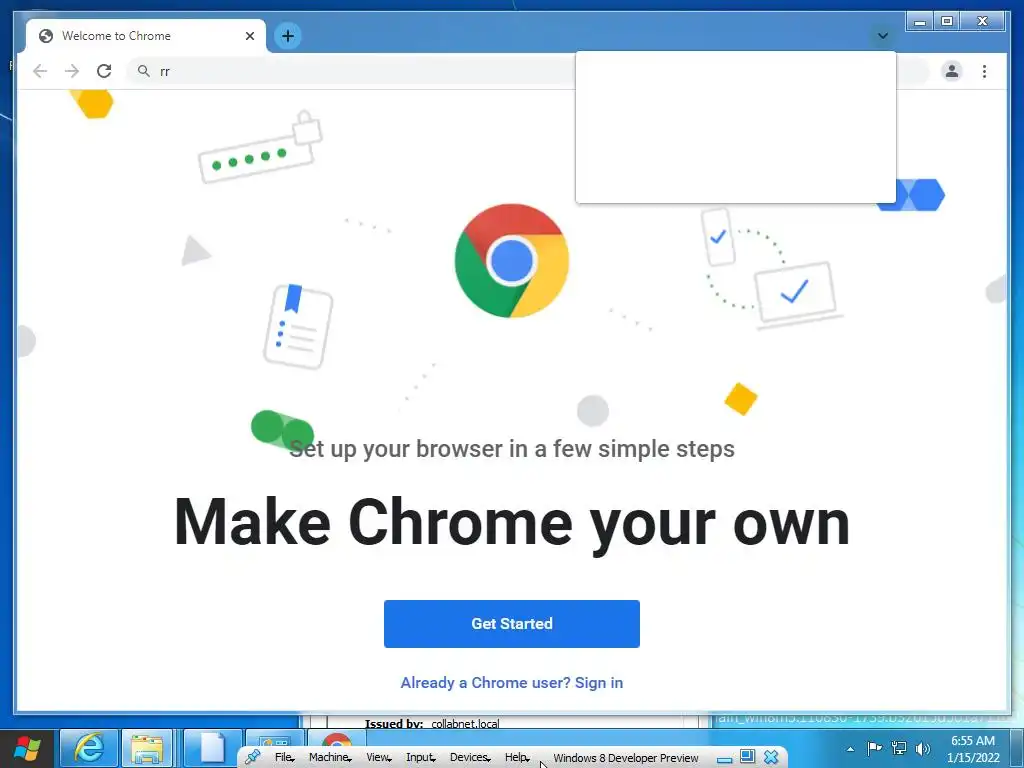Open the Devices menu in VirtualBox toolbar
Viewport: 1024px width, 768px height.
470,758
